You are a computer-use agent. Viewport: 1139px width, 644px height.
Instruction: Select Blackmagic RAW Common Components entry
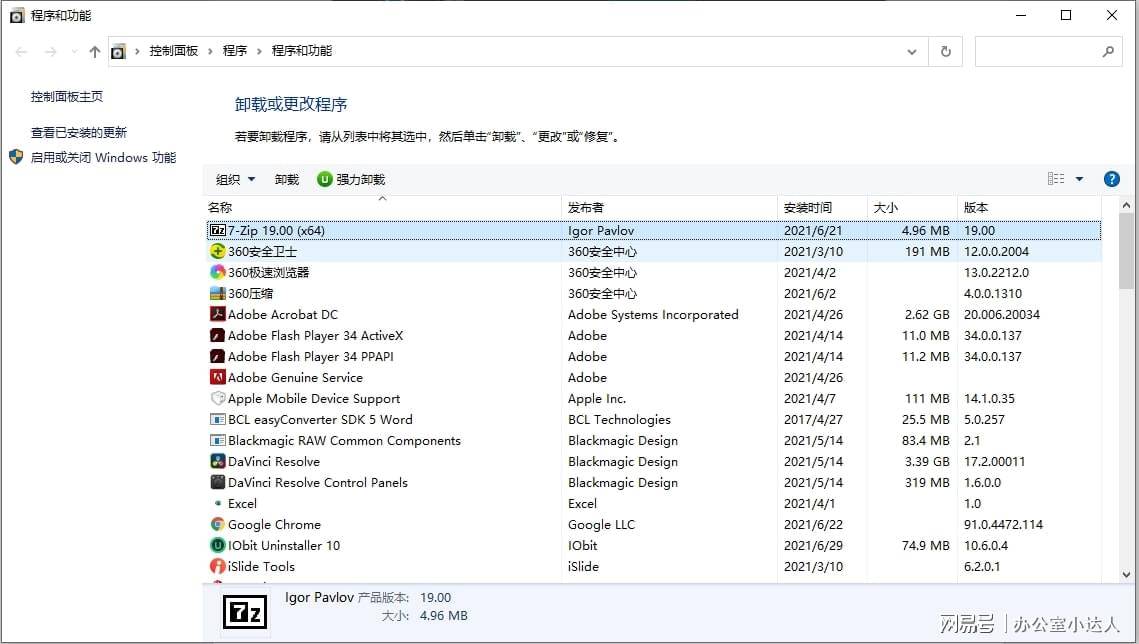pyautogui.click(x=654, y=441)
